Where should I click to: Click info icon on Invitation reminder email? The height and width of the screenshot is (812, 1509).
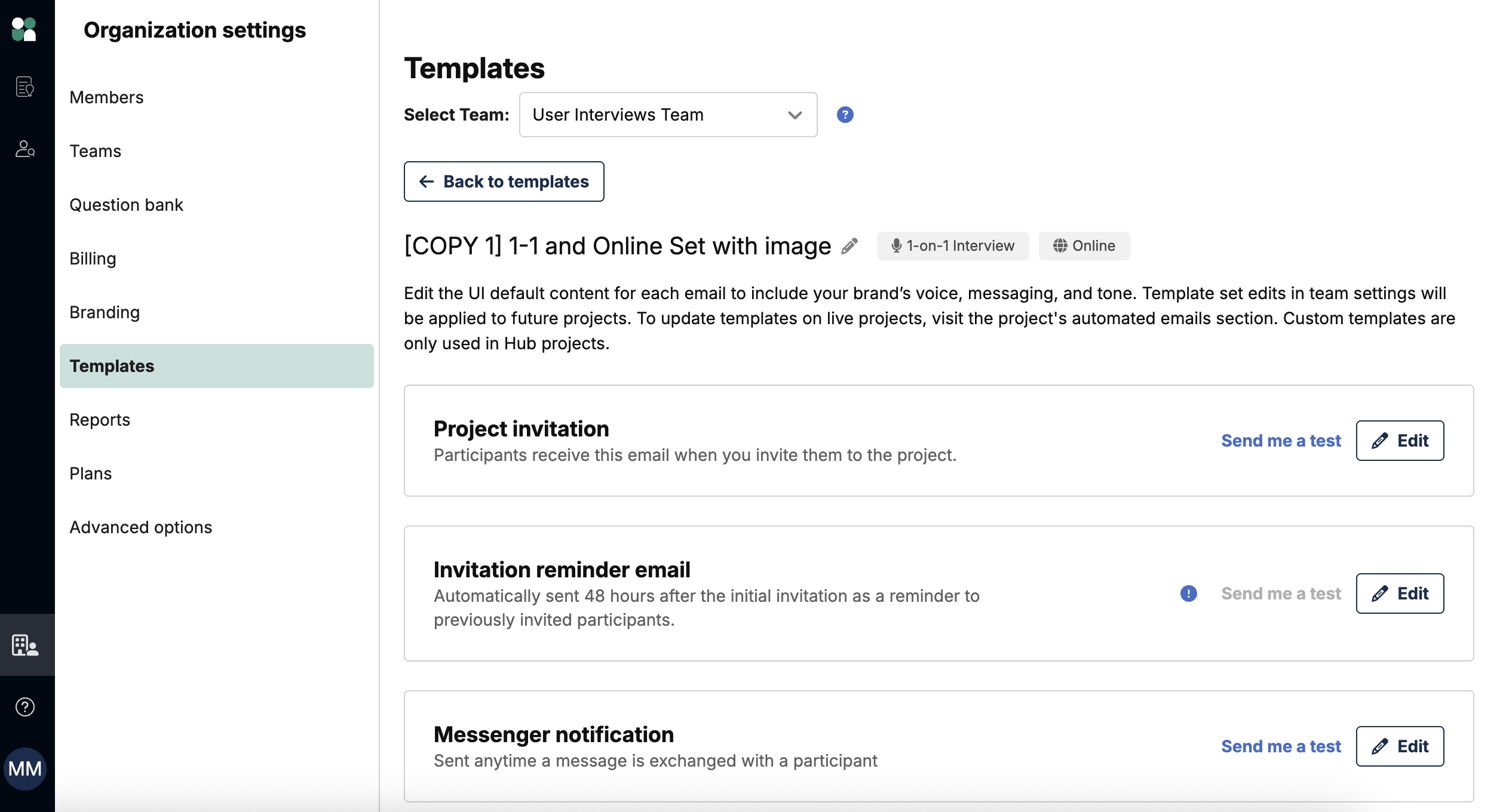[x=1188, y=593]
